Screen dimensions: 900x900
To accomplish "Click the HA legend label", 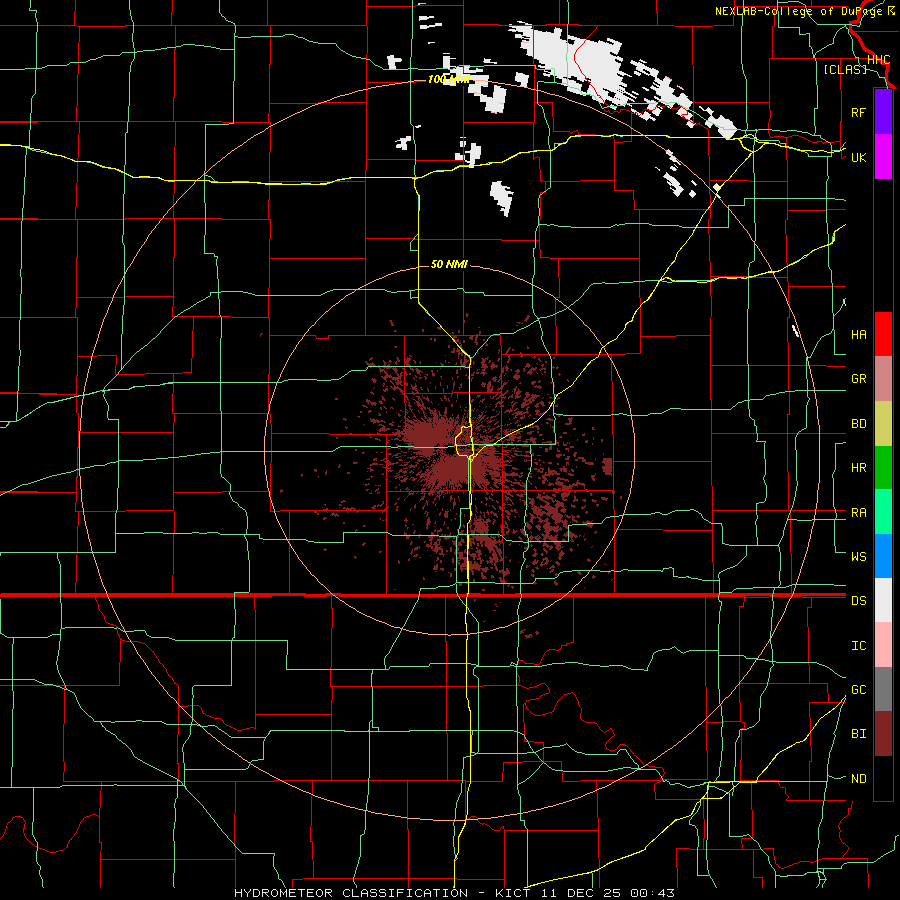I will pyautogui.click(x=858, y=335).
